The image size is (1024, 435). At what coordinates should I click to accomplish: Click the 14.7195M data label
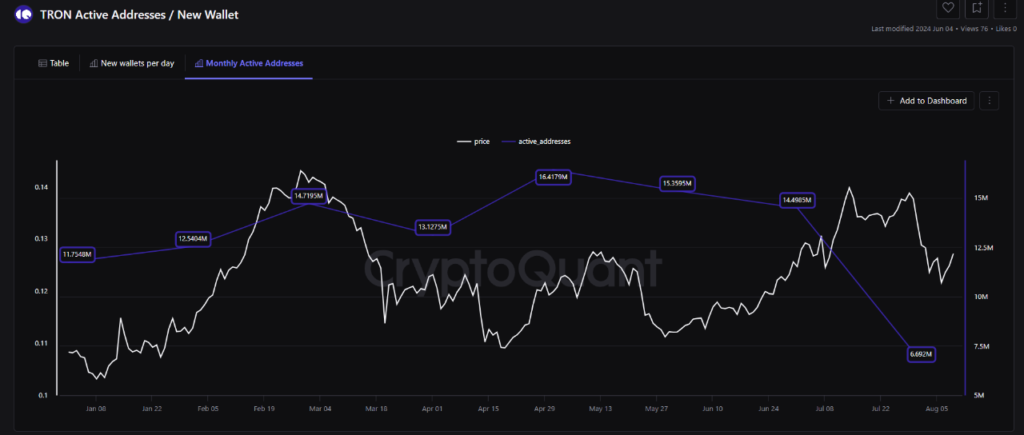point(308,195)
